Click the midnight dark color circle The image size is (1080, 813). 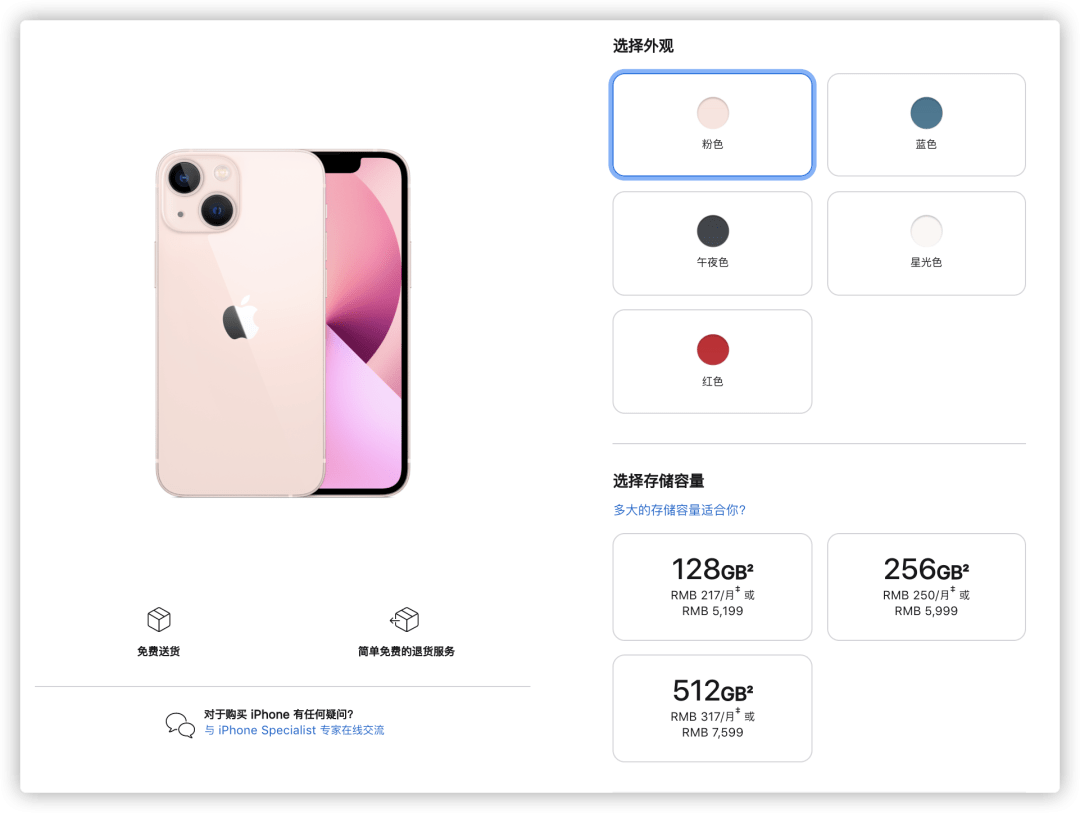(x=712, y=231)
